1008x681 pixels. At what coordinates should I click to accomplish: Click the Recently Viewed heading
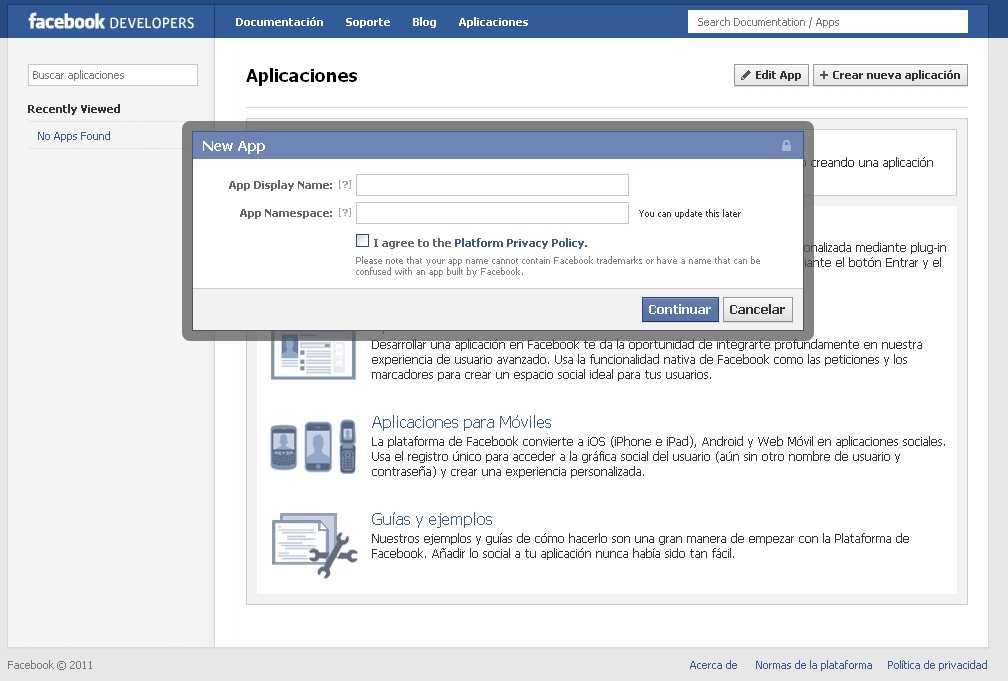(74, 109)
